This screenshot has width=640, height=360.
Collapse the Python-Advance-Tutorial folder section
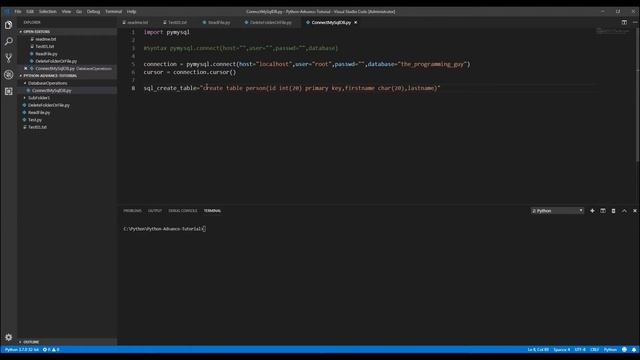coord(50,76)
